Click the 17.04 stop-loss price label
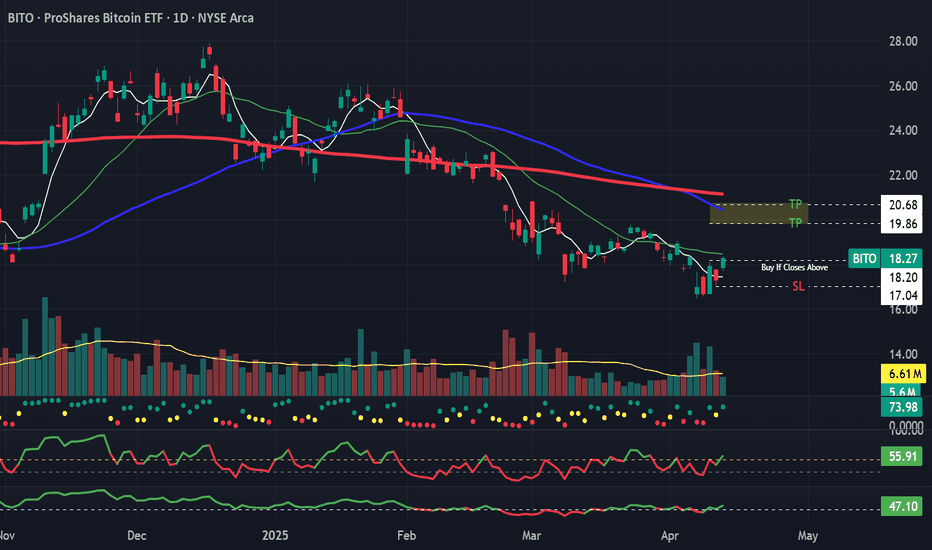 point(902,296)
